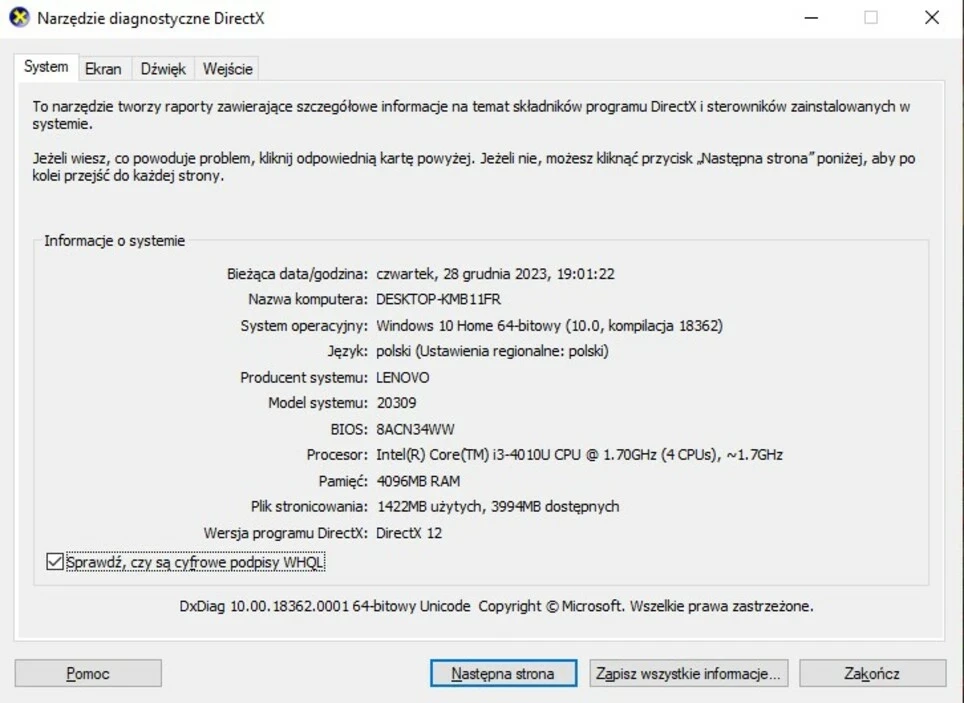964x703 pixels.
Task: Click the Procesor label
Action: 337,455
